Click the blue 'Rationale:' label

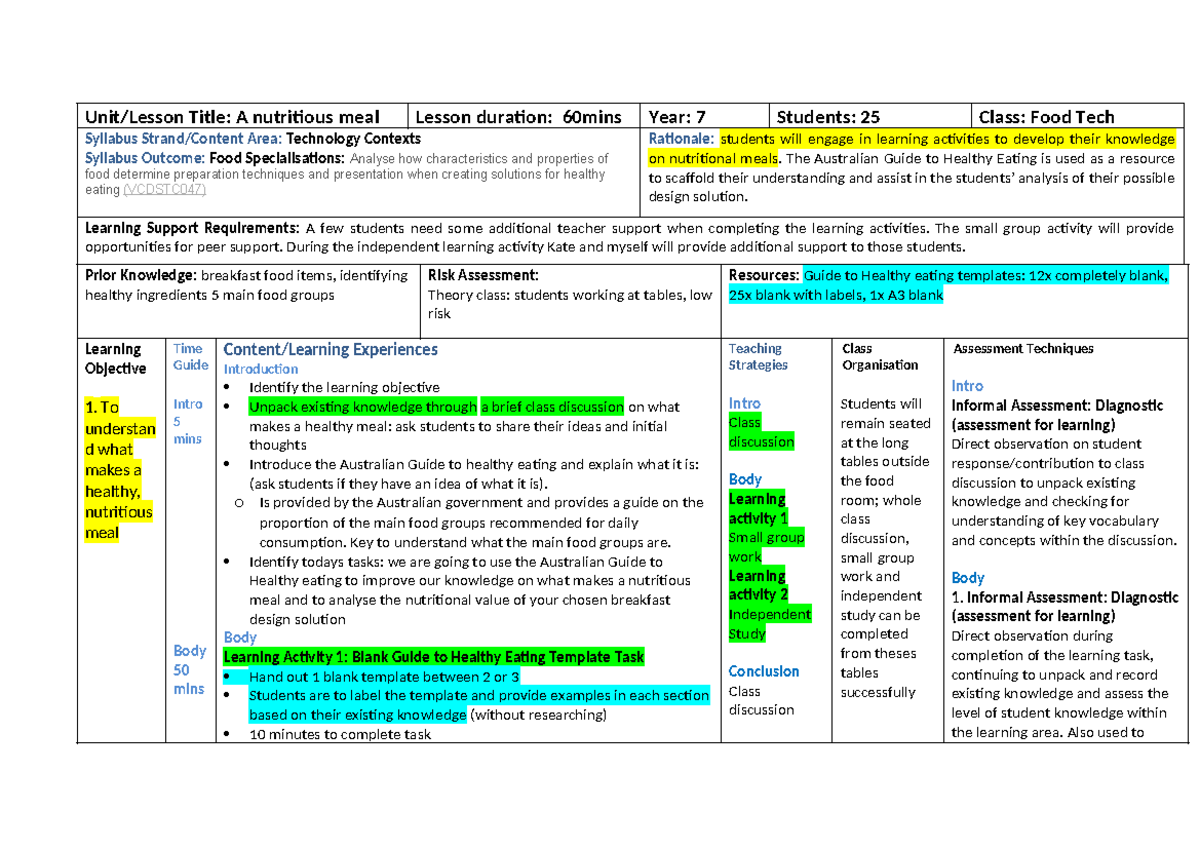tap(682, 139)
